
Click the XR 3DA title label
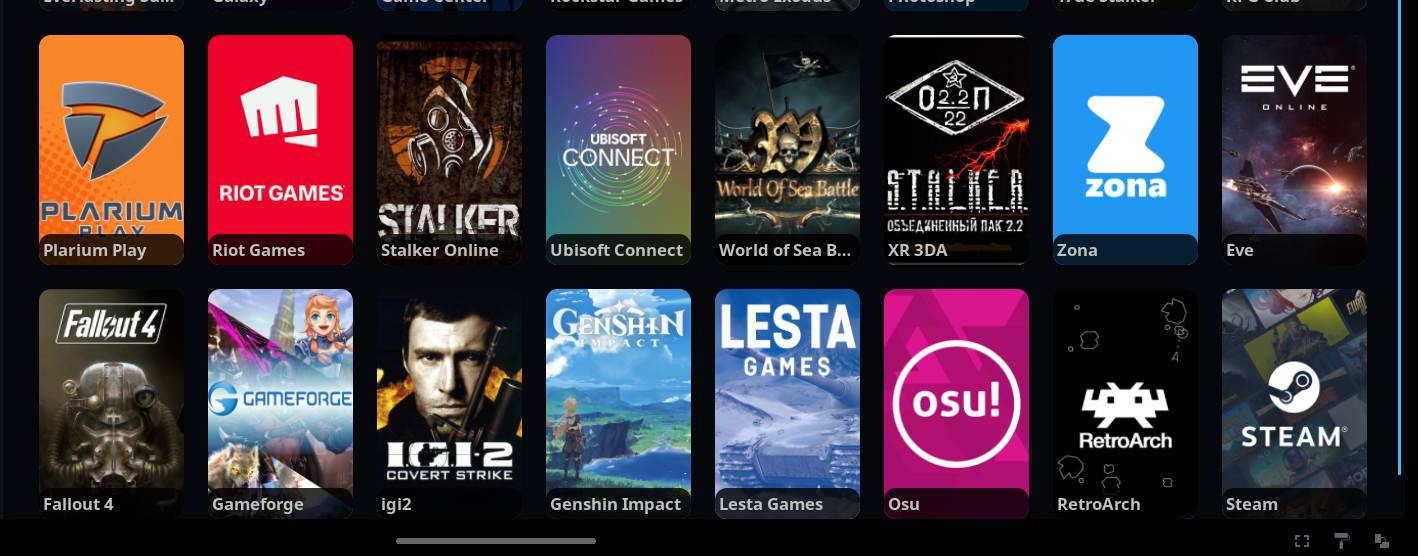tap(917, 250)
